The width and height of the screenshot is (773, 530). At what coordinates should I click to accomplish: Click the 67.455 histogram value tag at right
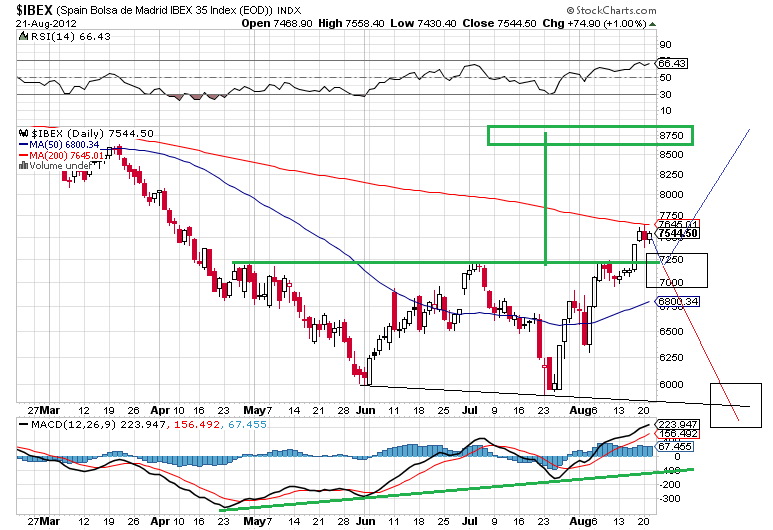tap(674, 446)
